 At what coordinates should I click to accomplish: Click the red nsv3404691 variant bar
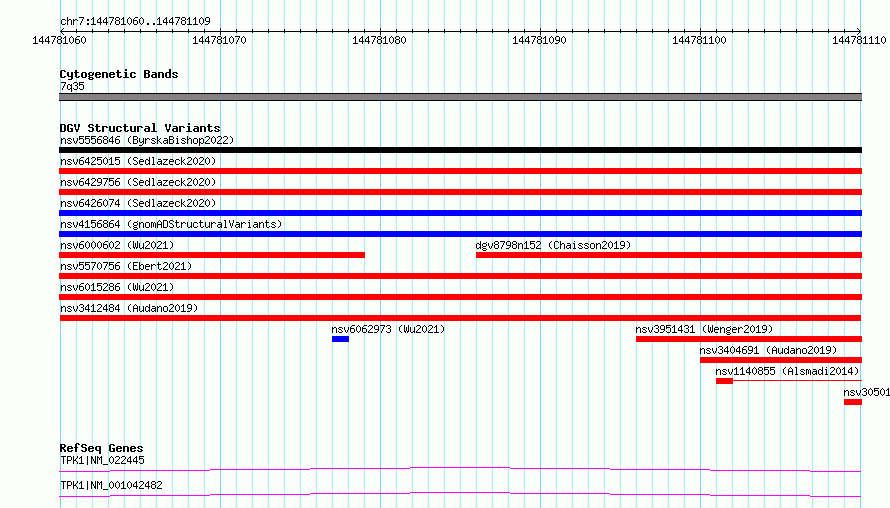pyautogui.click(x=781, y=360)
